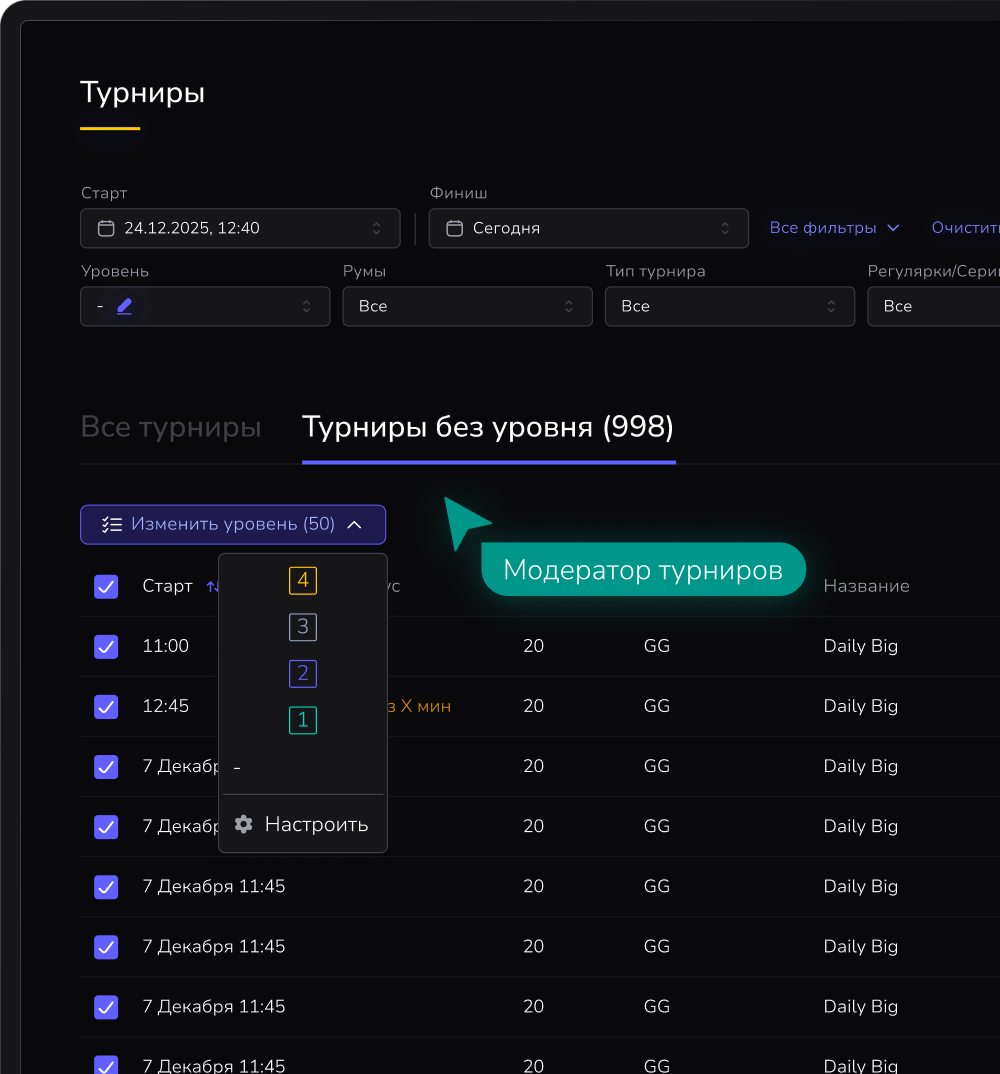This screenshot has width=1000, height=1074.
Task: Click the pencil edit icon in Уровень field
Action: 124,306
